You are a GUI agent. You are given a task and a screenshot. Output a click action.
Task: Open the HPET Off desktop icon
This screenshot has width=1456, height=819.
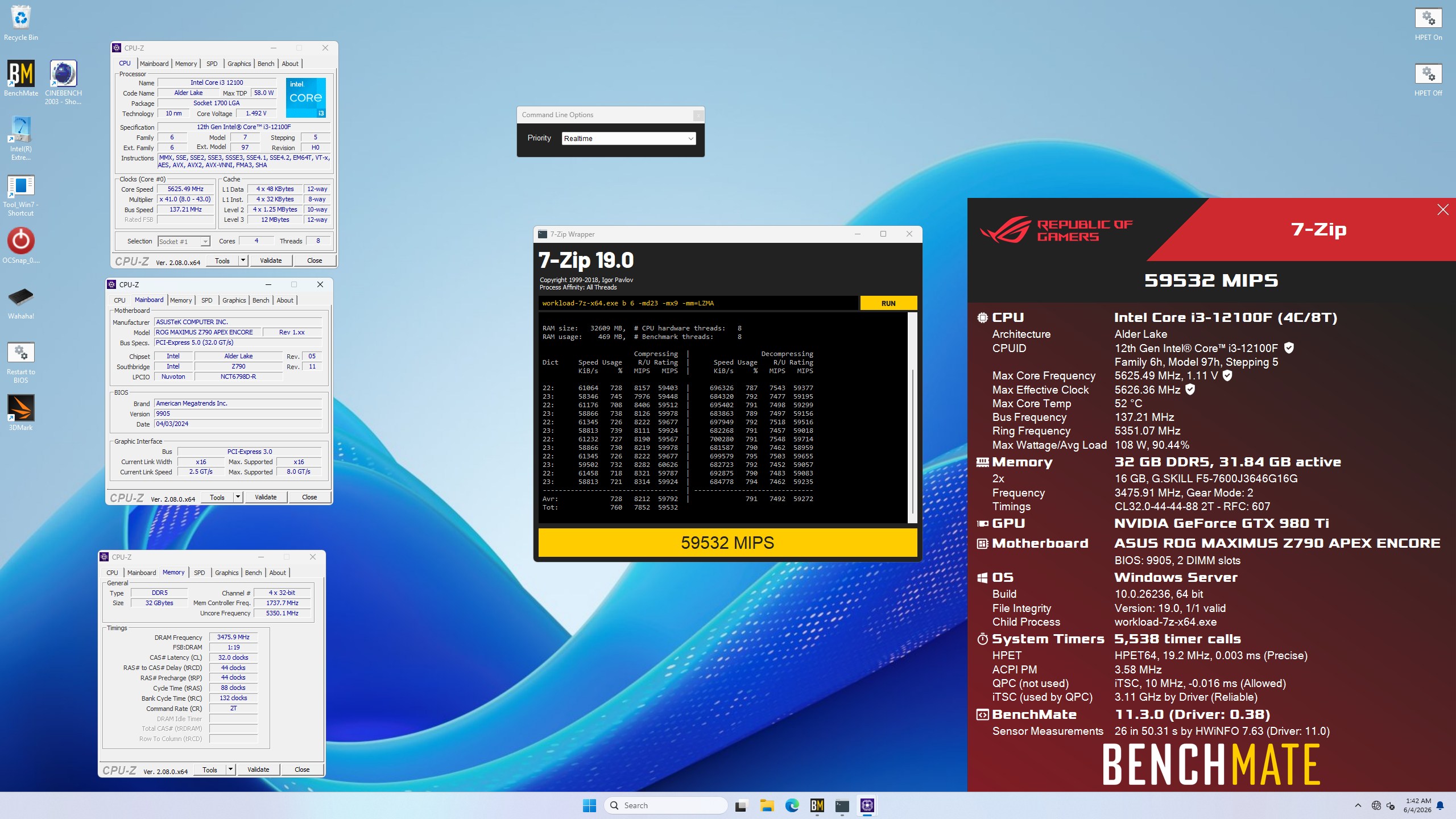tap(1428, 80)
